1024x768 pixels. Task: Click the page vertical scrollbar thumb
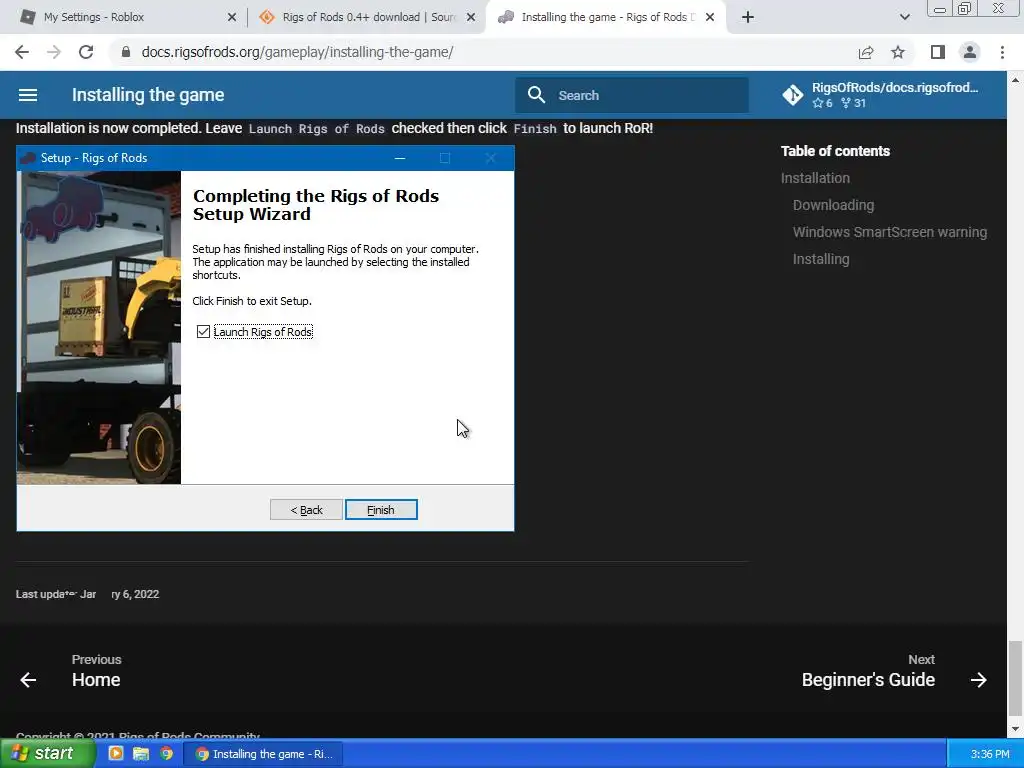1014,679
